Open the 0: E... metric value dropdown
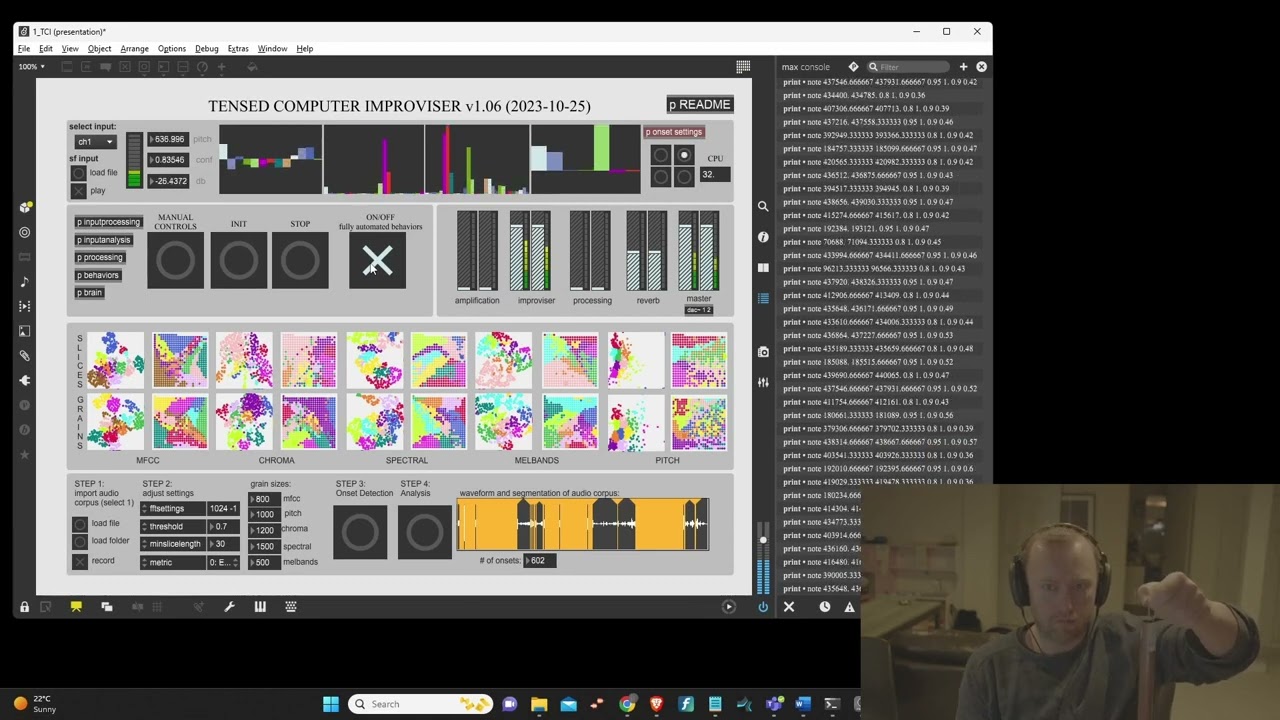1280x720 pixels. [x=224, y=562]
